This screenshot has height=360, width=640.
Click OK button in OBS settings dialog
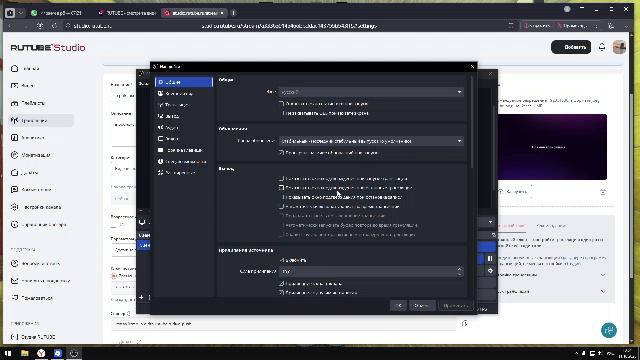[398, 305]
